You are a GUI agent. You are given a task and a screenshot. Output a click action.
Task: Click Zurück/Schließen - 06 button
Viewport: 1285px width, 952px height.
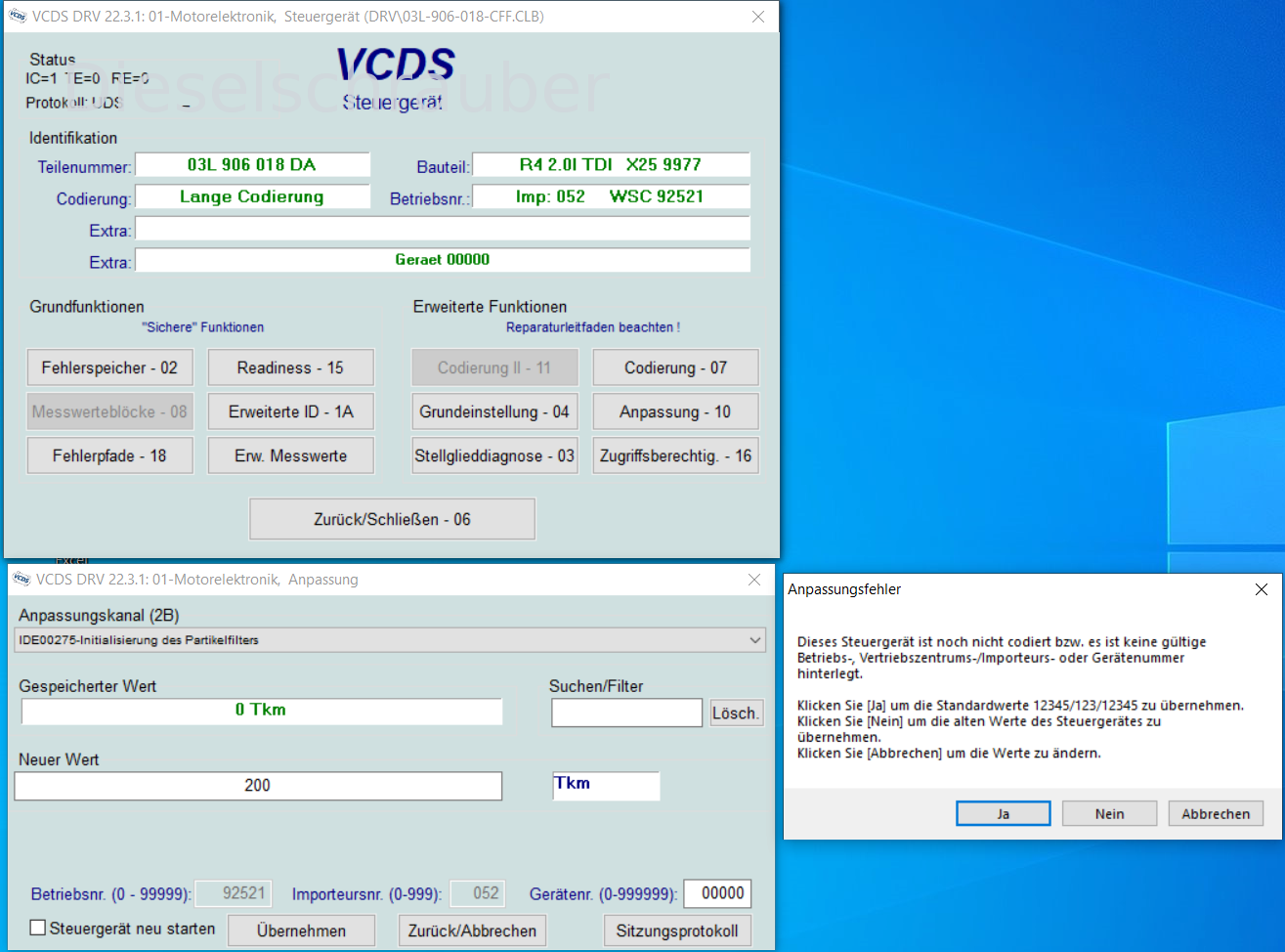click(392, 519)
